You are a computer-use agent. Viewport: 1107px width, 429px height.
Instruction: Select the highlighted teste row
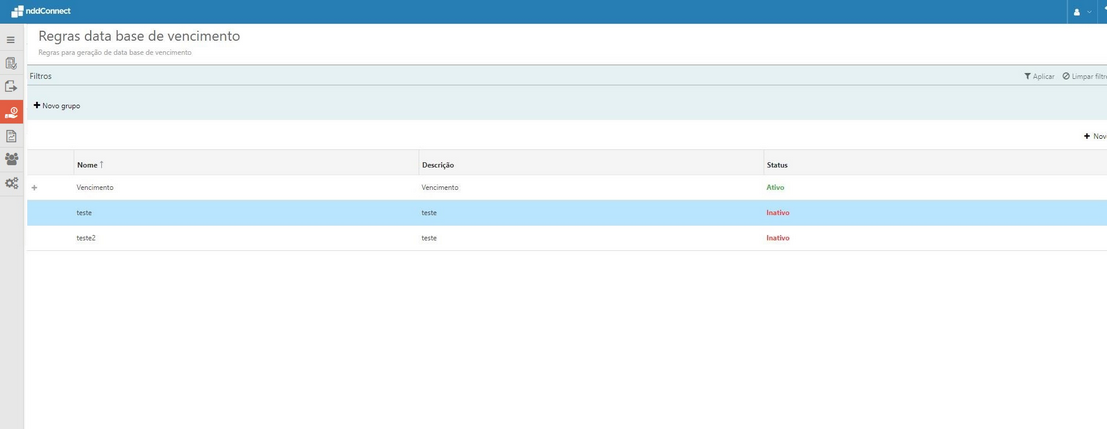click(84, 213)
